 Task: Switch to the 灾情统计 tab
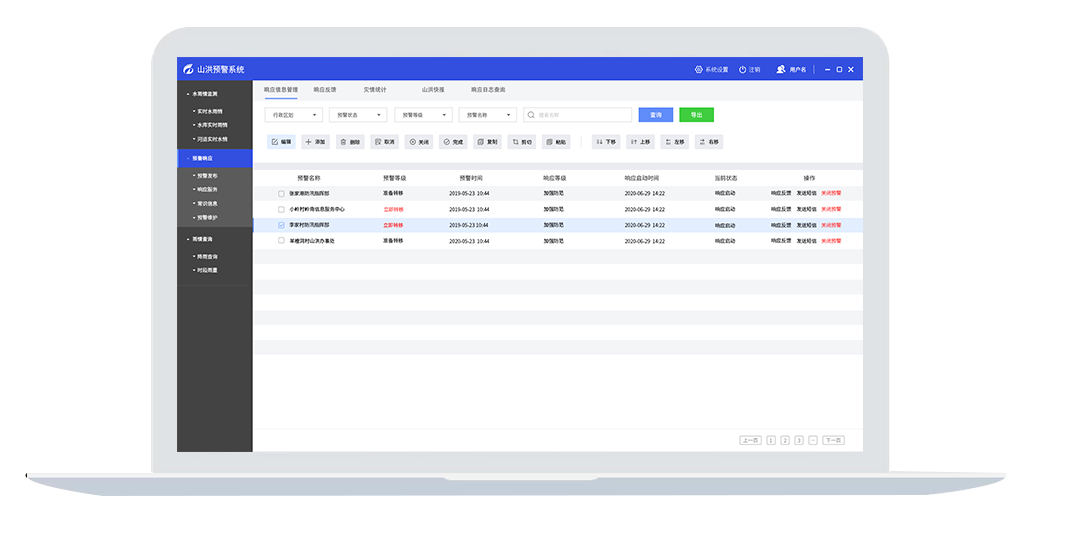click(376, 90)
